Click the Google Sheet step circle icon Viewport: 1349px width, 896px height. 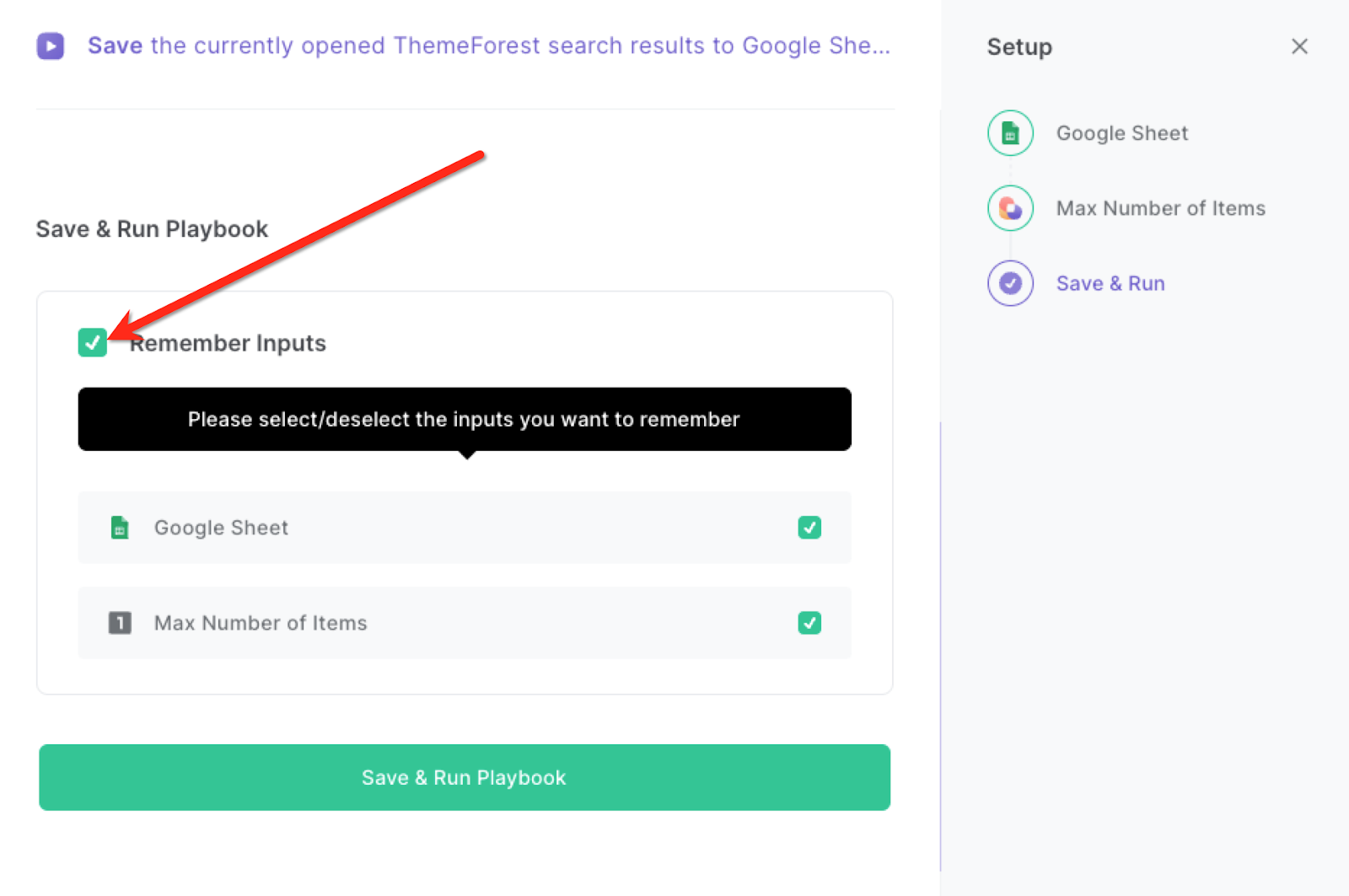pyautogui.click(x=1010, y=133)
